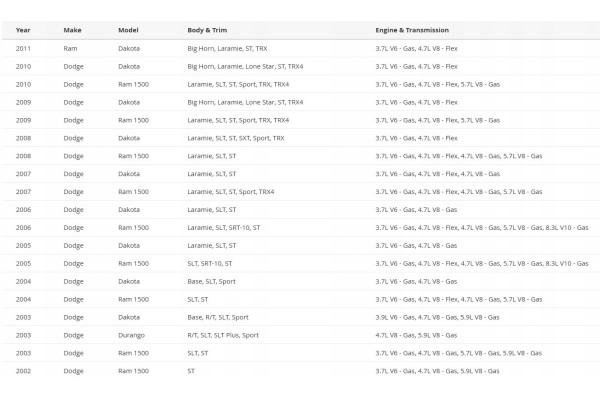Select trim 'Big Horn, Laramie, ST, TRX'
The image size is (600, 400).
(x=227, y=48)
